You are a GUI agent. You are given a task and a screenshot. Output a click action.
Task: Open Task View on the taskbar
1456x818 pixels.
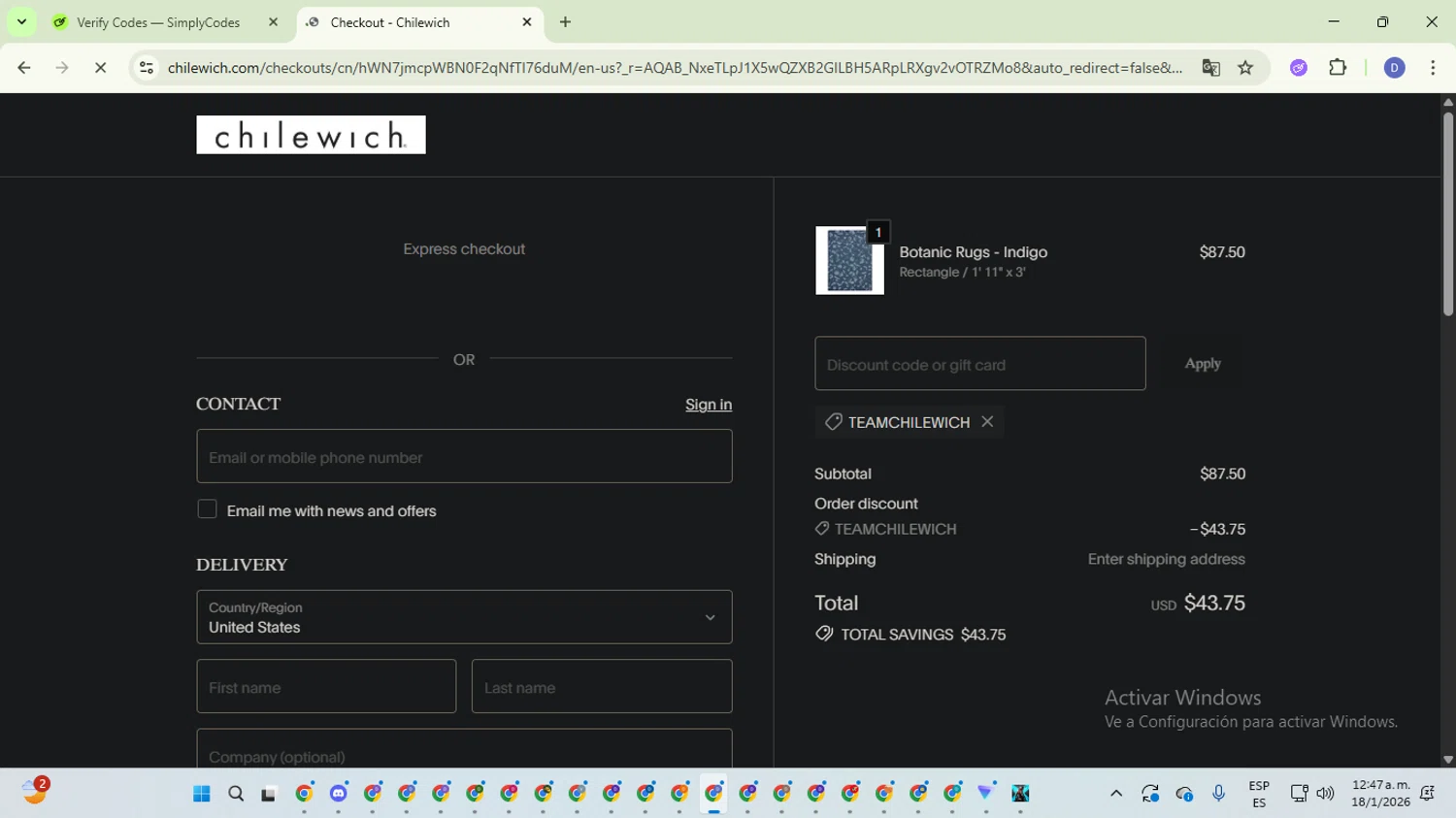click(x=269, y=794)
